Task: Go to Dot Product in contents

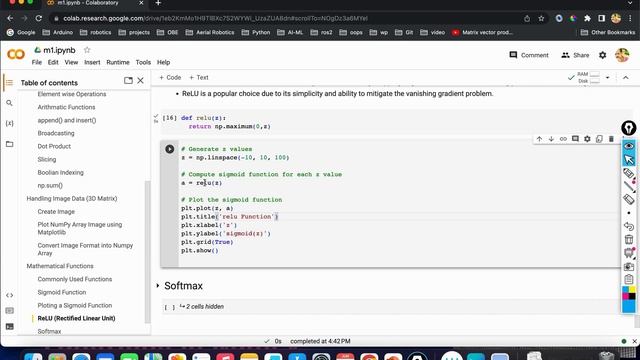Action: tap(54, 146)
